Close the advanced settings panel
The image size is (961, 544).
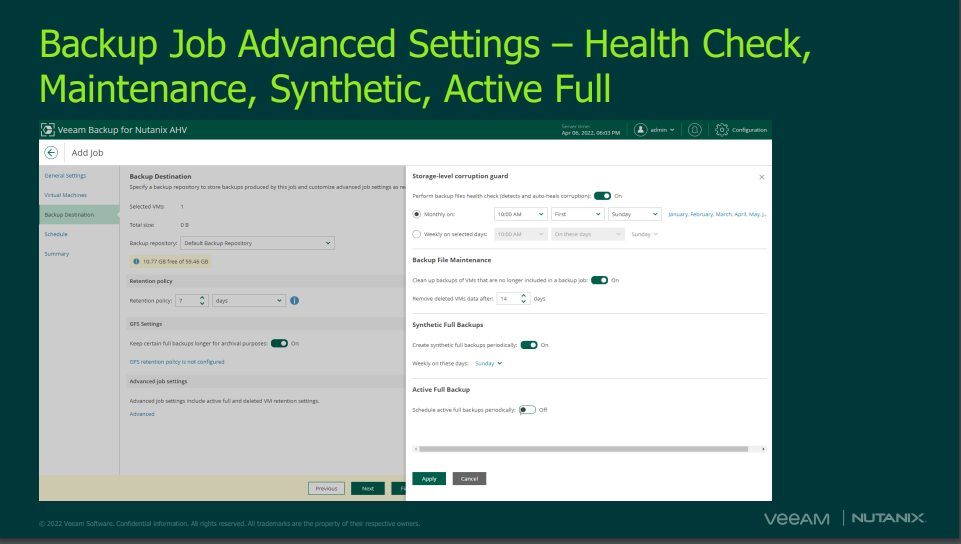[x=762, y=177]
